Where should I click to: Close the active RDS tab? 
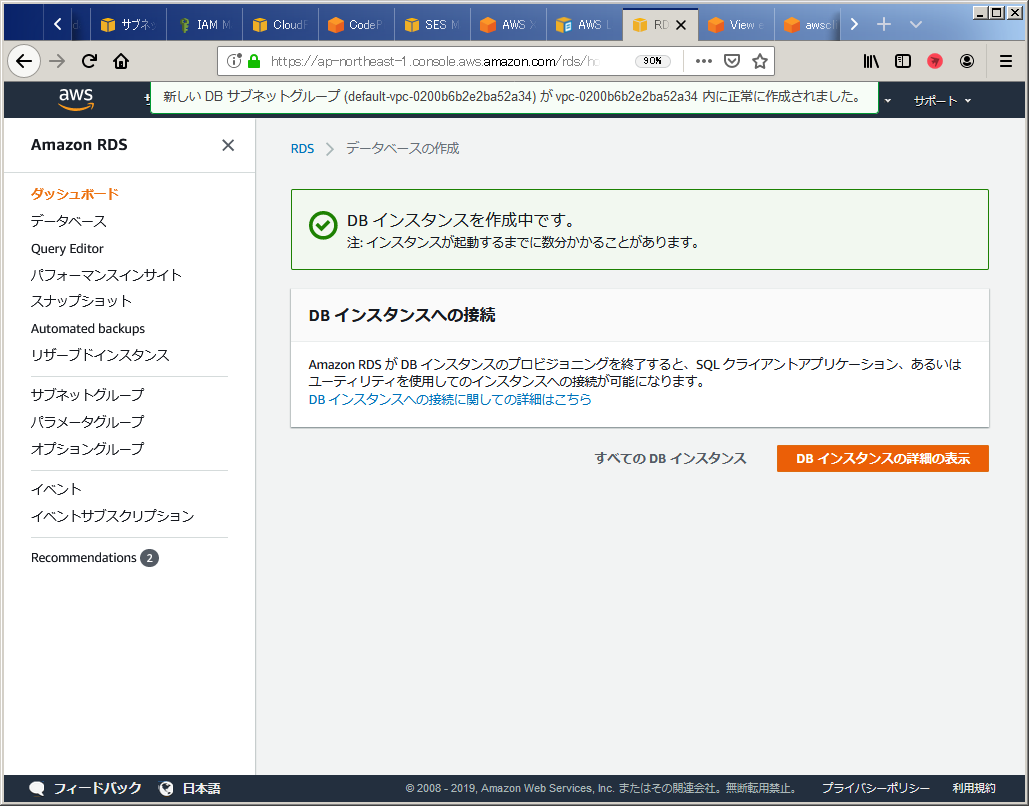tap(681, 25)
